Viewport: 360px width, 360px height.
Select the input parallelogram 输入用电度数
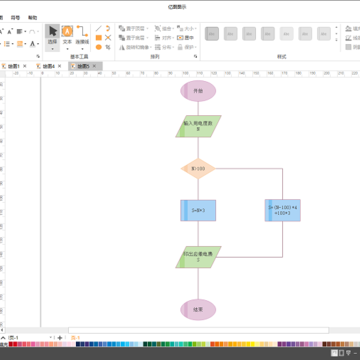coord(198,126)
